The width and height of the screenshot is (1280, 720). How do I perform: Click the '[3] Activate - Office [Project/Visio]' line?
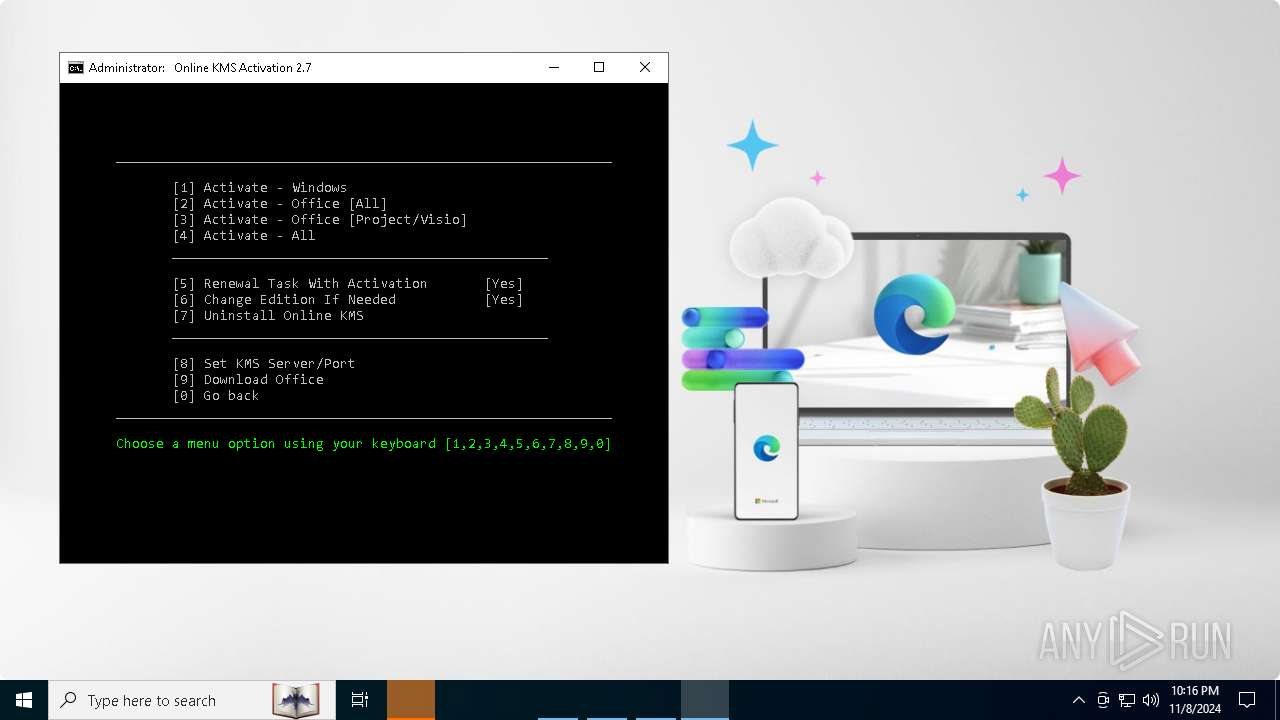point(320,220)
